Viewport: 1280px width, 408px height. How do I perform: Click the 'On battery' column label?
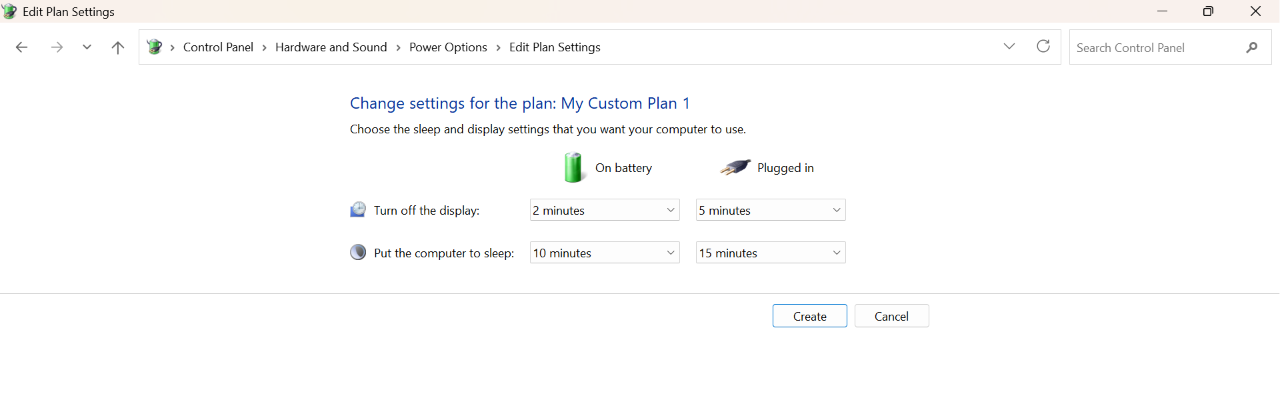pyautogui.click(x=623, y=168)
